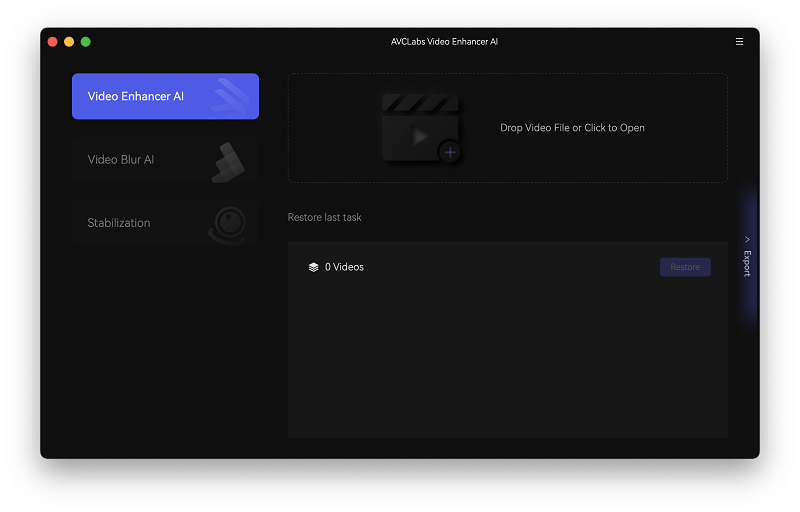
Task: Select the Video Enhancer AI mode
Action: [x=165, y=96]
